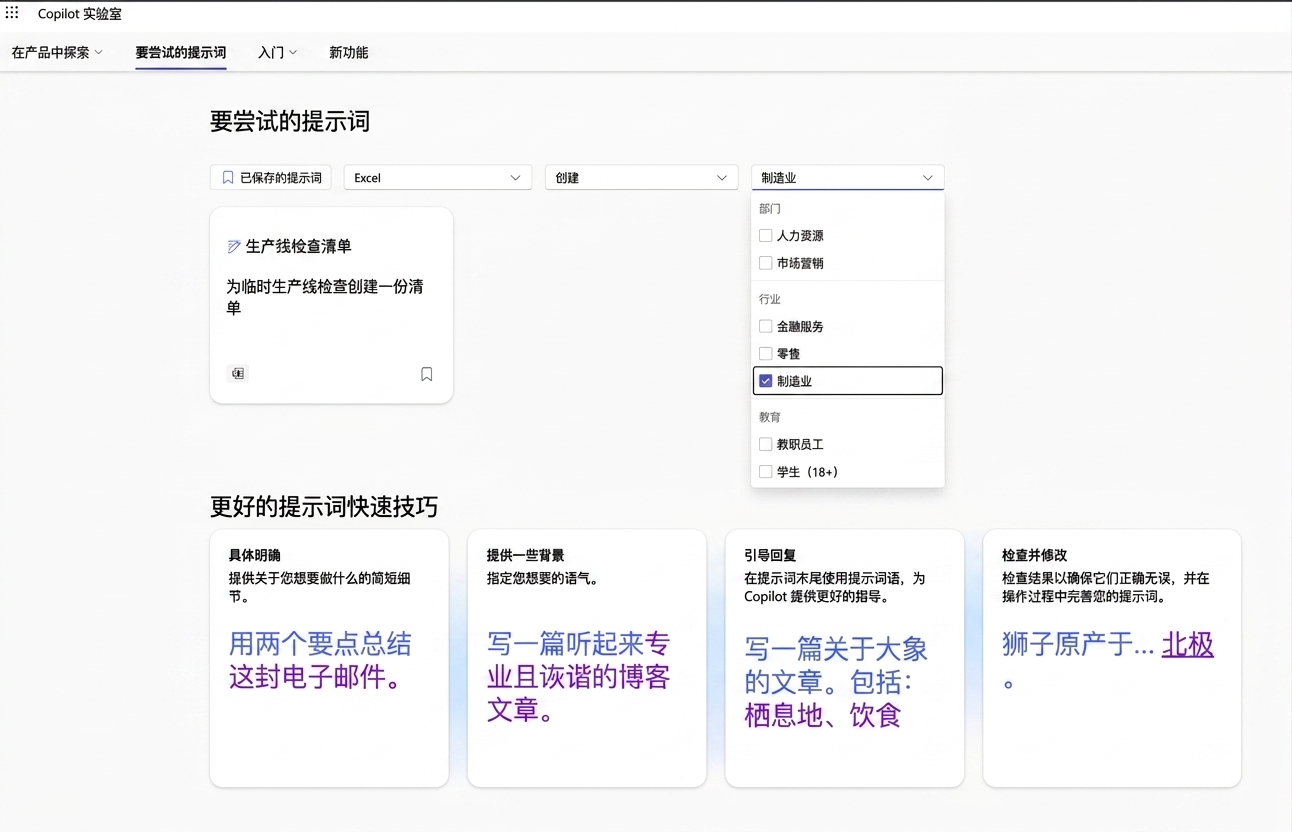
Task: Click the 教育 group label in dropdown
Action: pos(770,417)
